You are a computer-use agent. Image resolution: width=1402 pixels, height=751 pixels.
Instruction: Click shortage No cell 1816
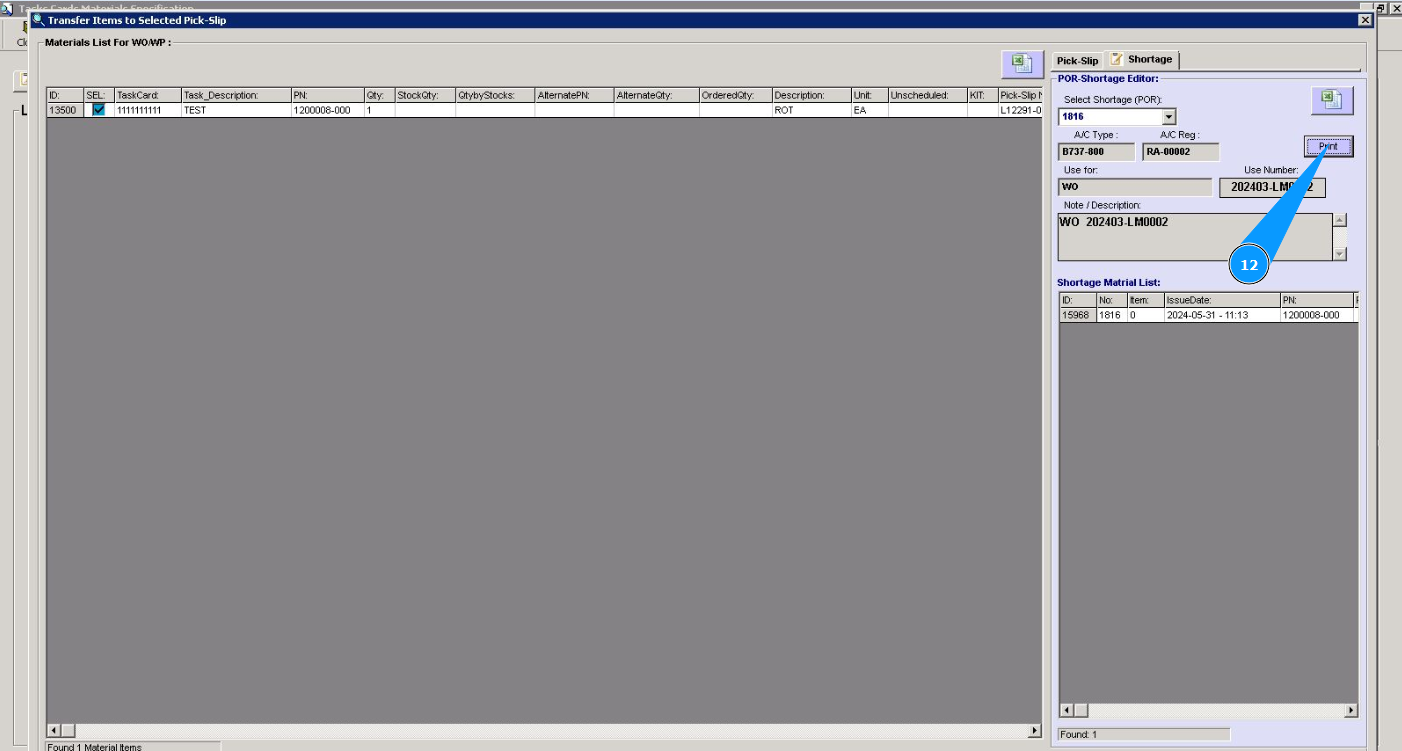(1111, 315)
